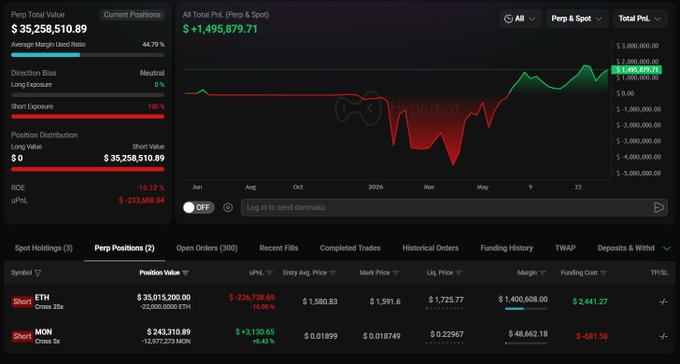Open the Perp & Spot dropdown

tap(577, 19)
